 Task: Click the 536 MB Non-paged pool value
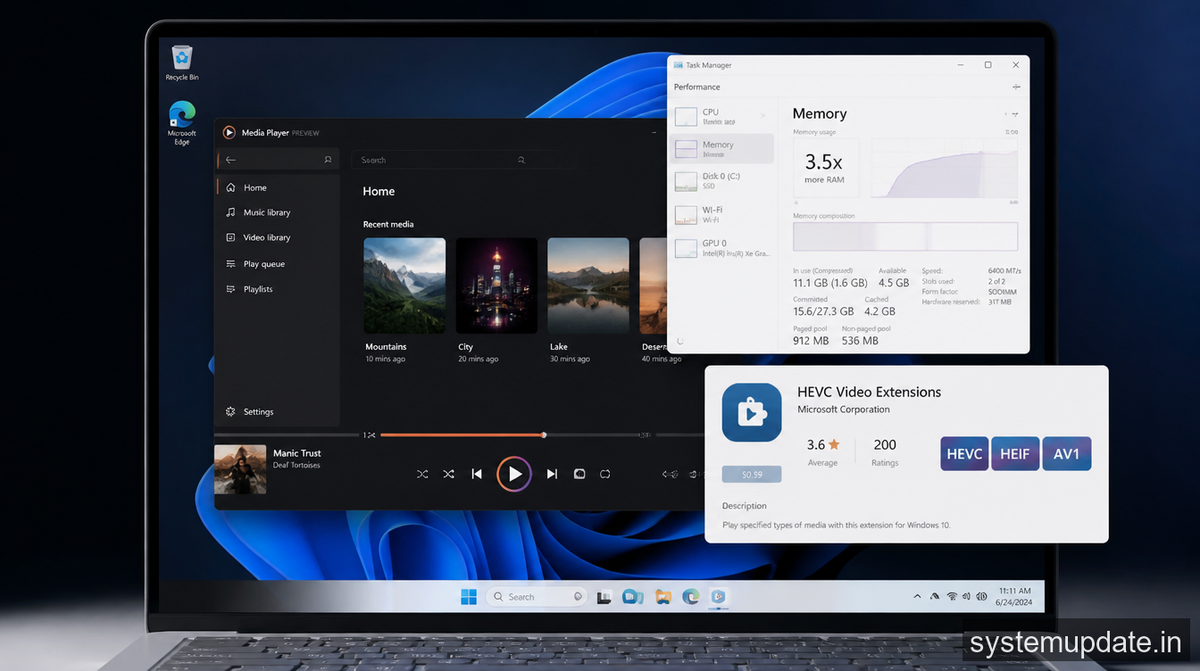[860, 341]
